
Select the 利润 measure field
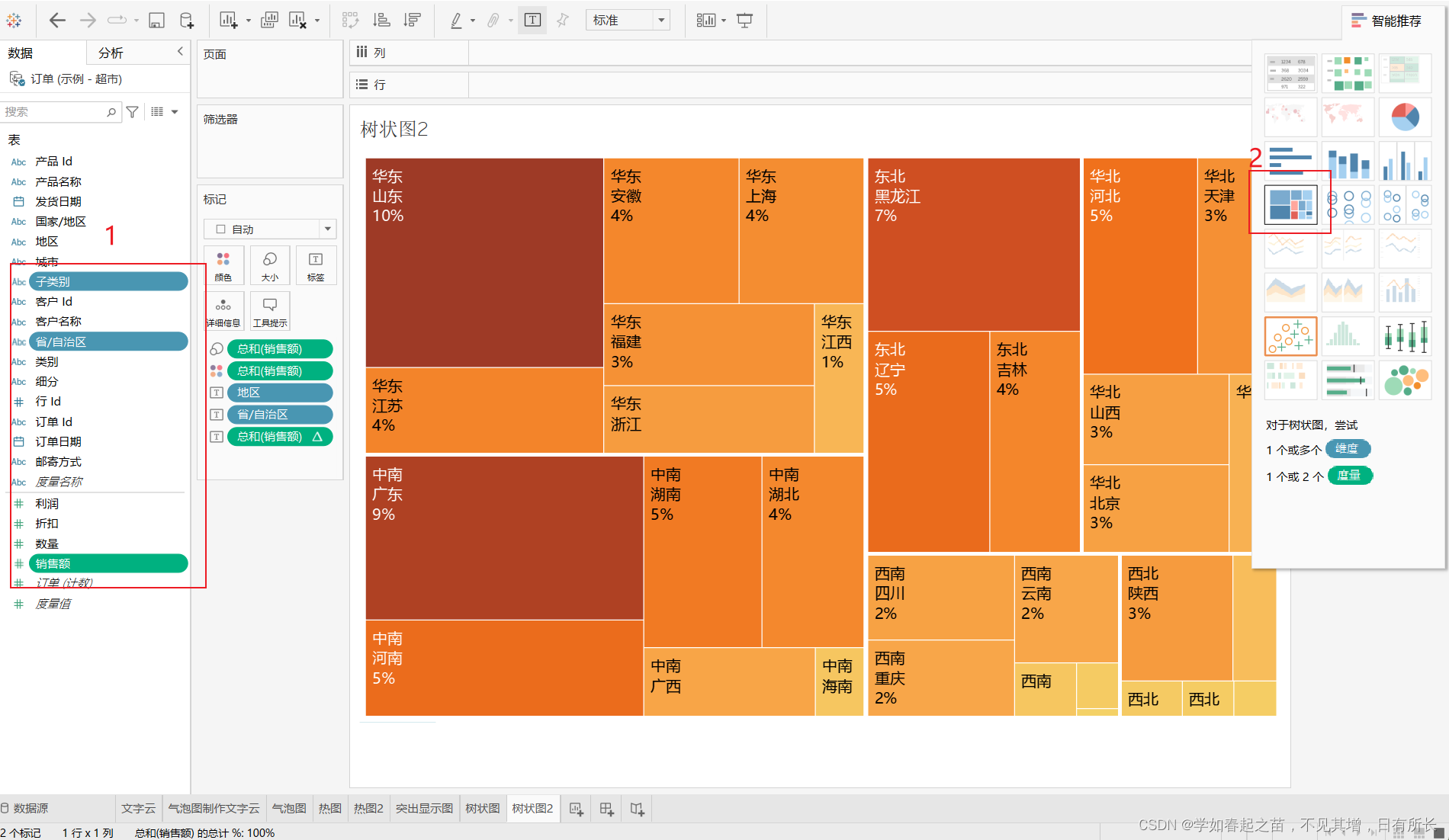[47, 504]
